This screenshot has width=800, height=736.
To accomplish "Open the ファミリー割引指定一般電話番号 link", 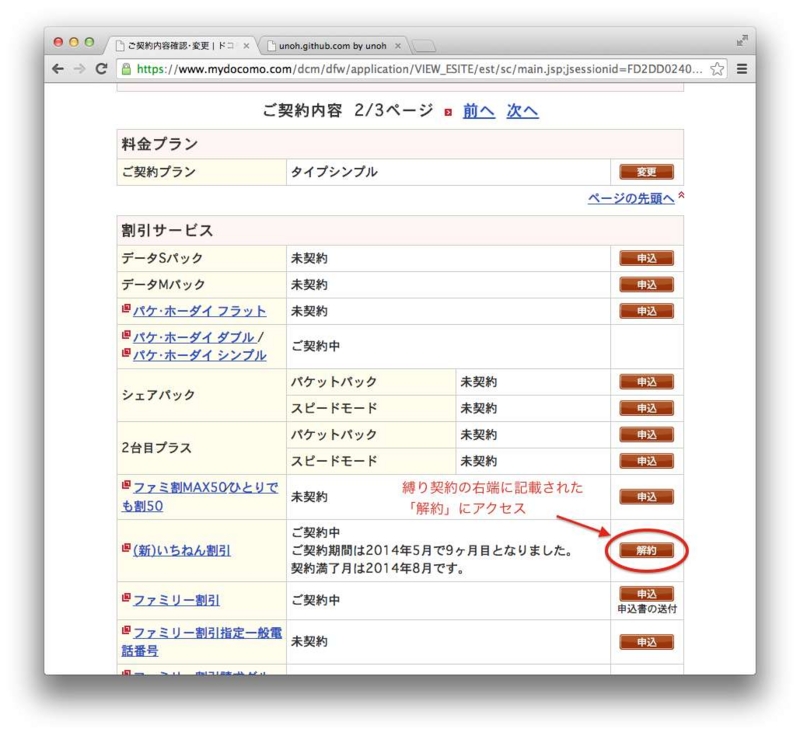I will 202,642.
